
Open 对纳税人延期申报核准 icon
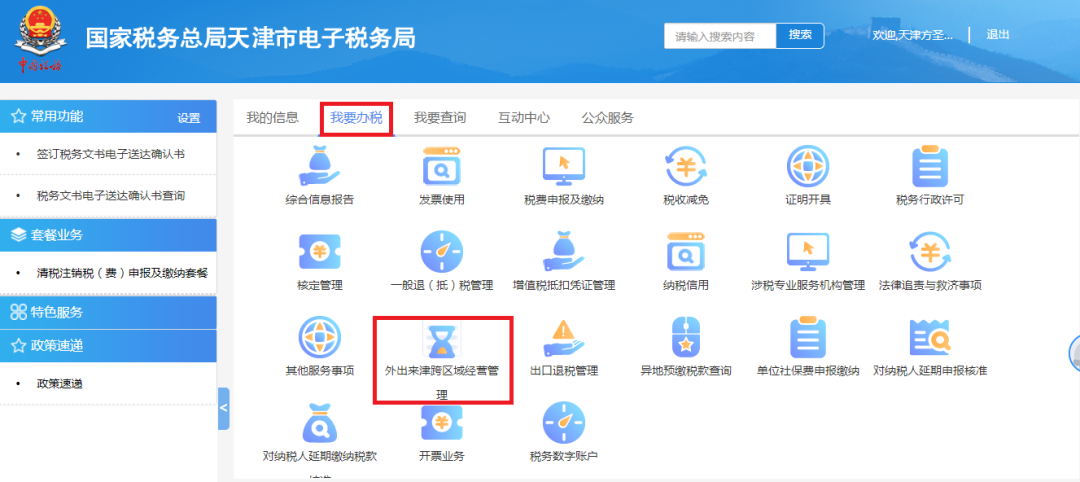click(930, 337)
